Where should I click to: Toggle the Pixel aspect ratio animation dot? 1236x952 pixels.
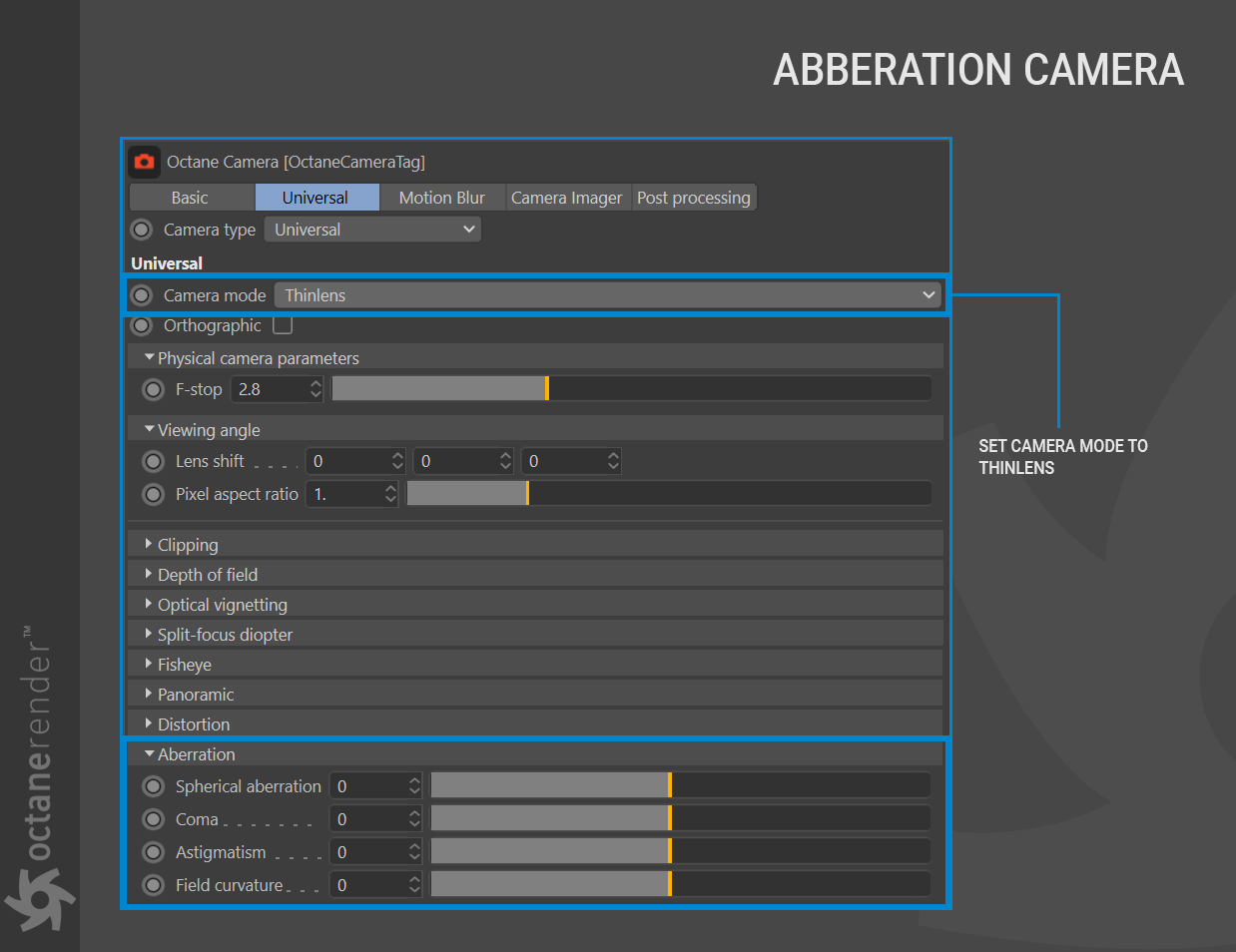point(153,494)
